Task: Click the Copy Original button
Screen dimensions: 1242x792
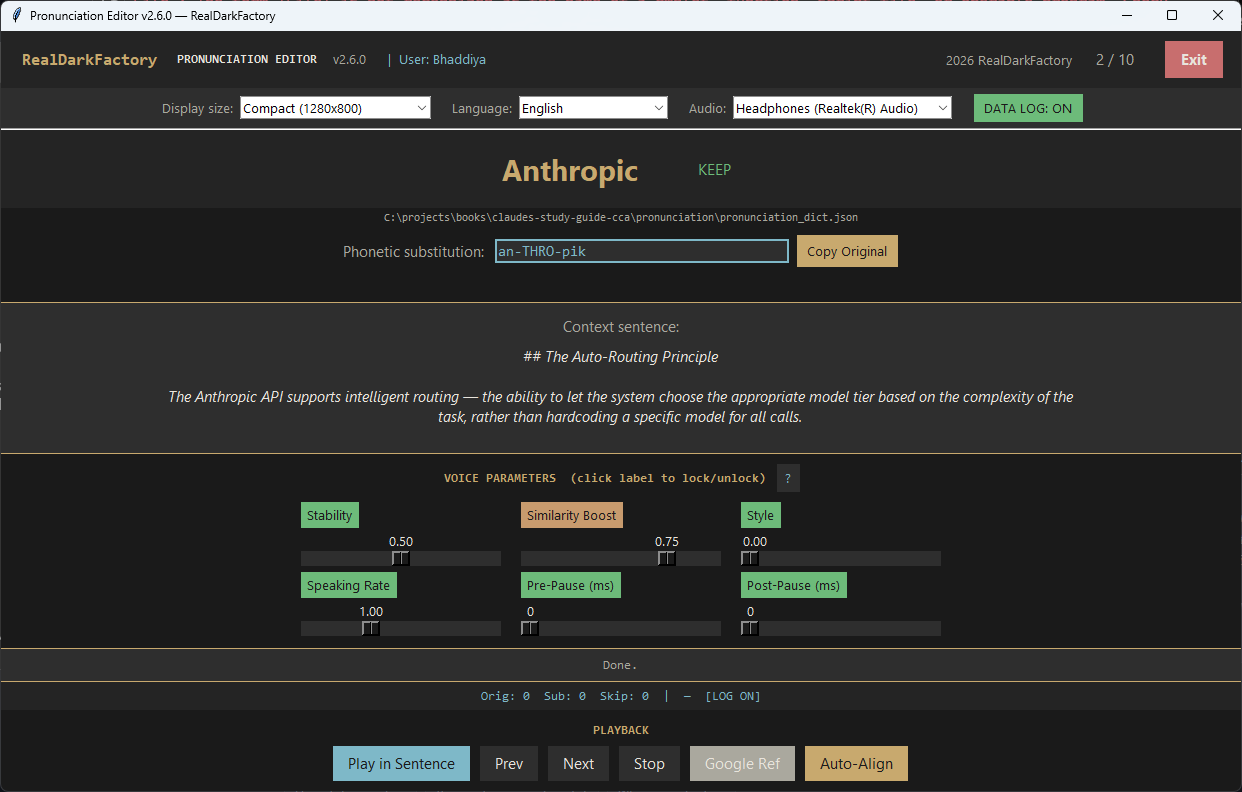Action: pos(847,251)
